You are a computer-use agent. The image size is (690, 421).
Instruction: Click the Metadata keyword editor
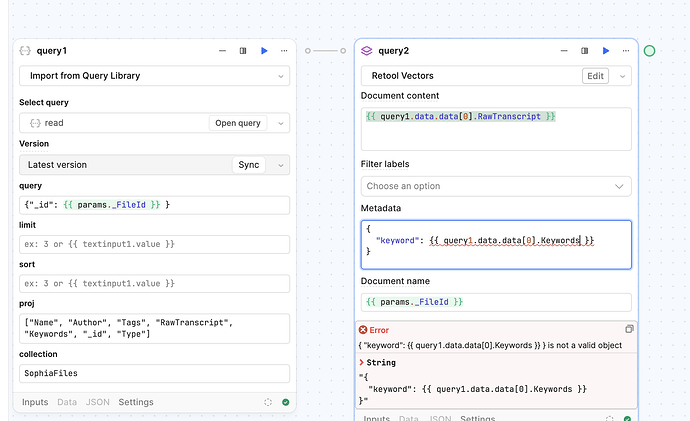point(496,245)
